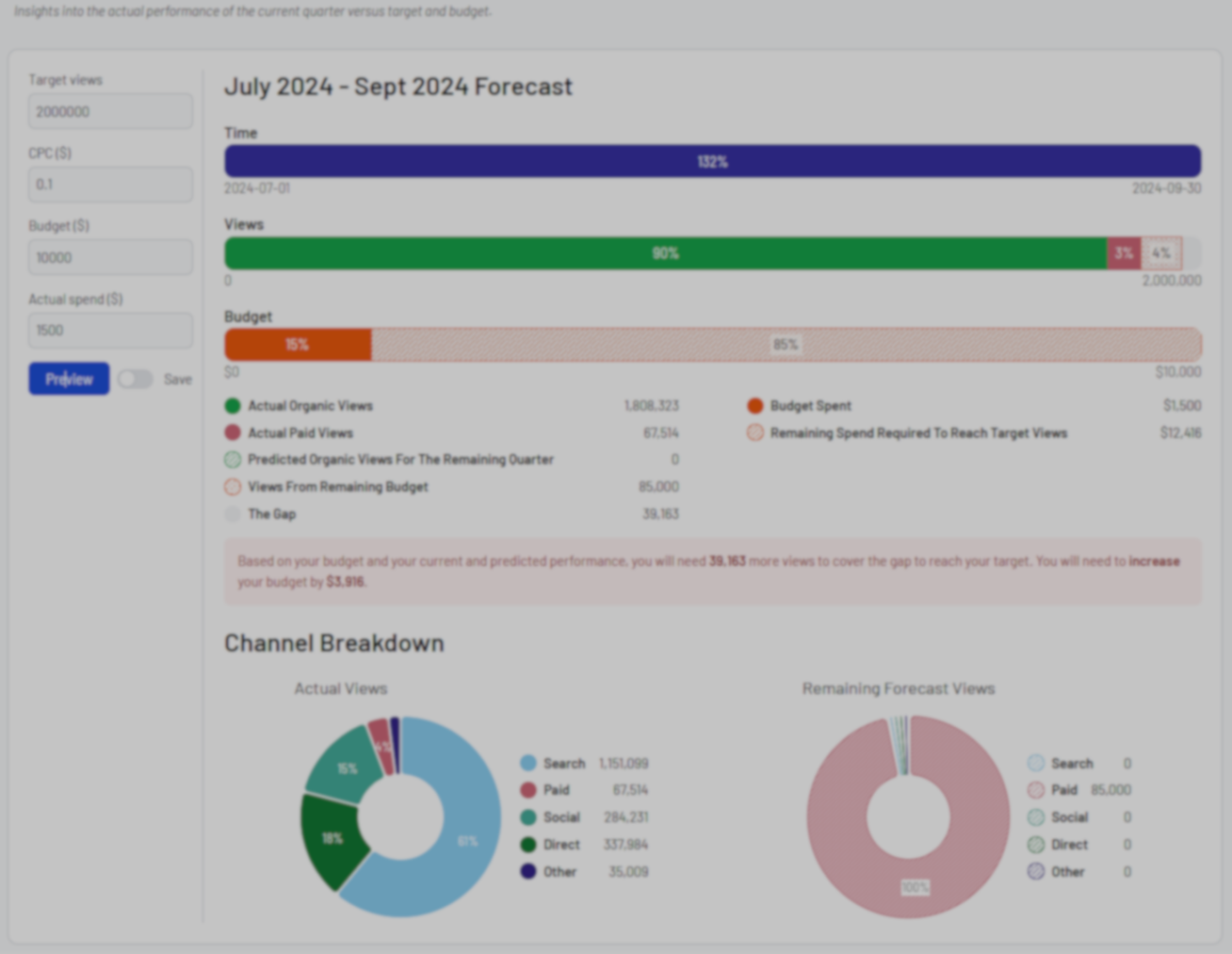
Task: Click Direct legend marker in Remaining Forecast Views
Action: click(x=1036, y=845)
